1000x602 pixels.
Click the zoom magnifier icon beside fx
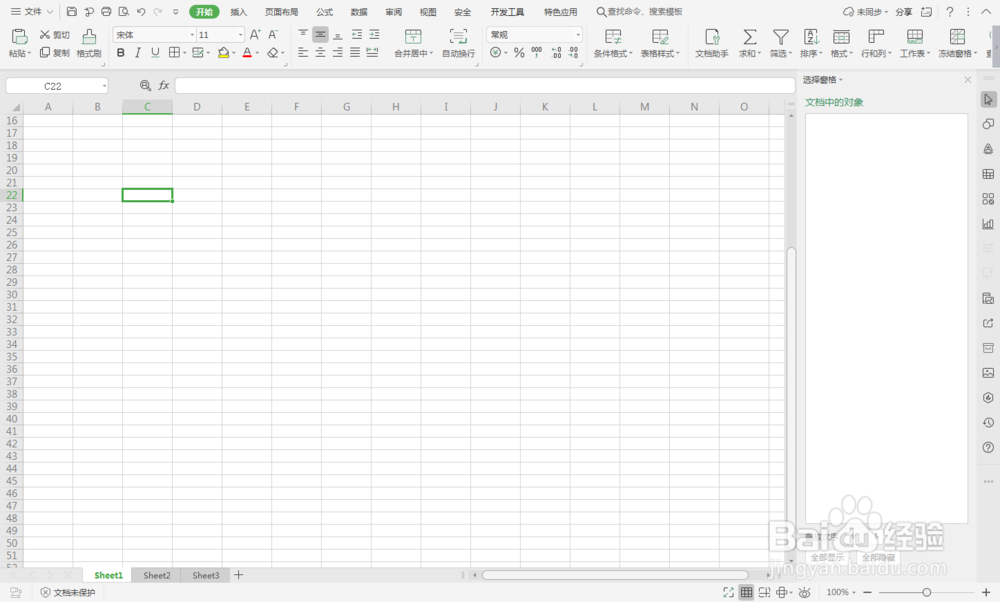coord(145,85)
